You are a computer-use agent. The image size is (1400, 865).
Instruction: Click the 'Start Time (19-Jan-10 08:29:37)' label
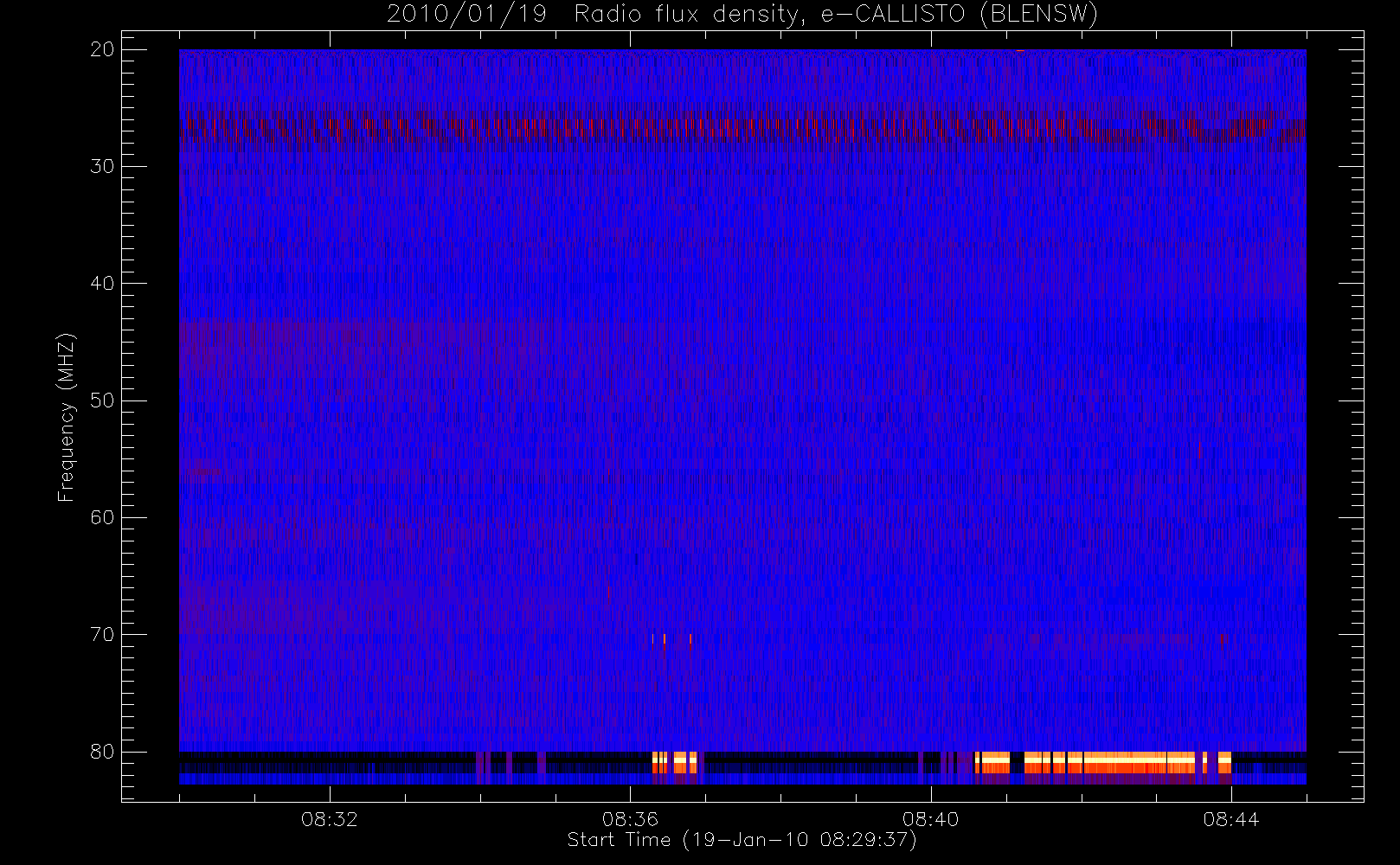click(x=742, y=840)
